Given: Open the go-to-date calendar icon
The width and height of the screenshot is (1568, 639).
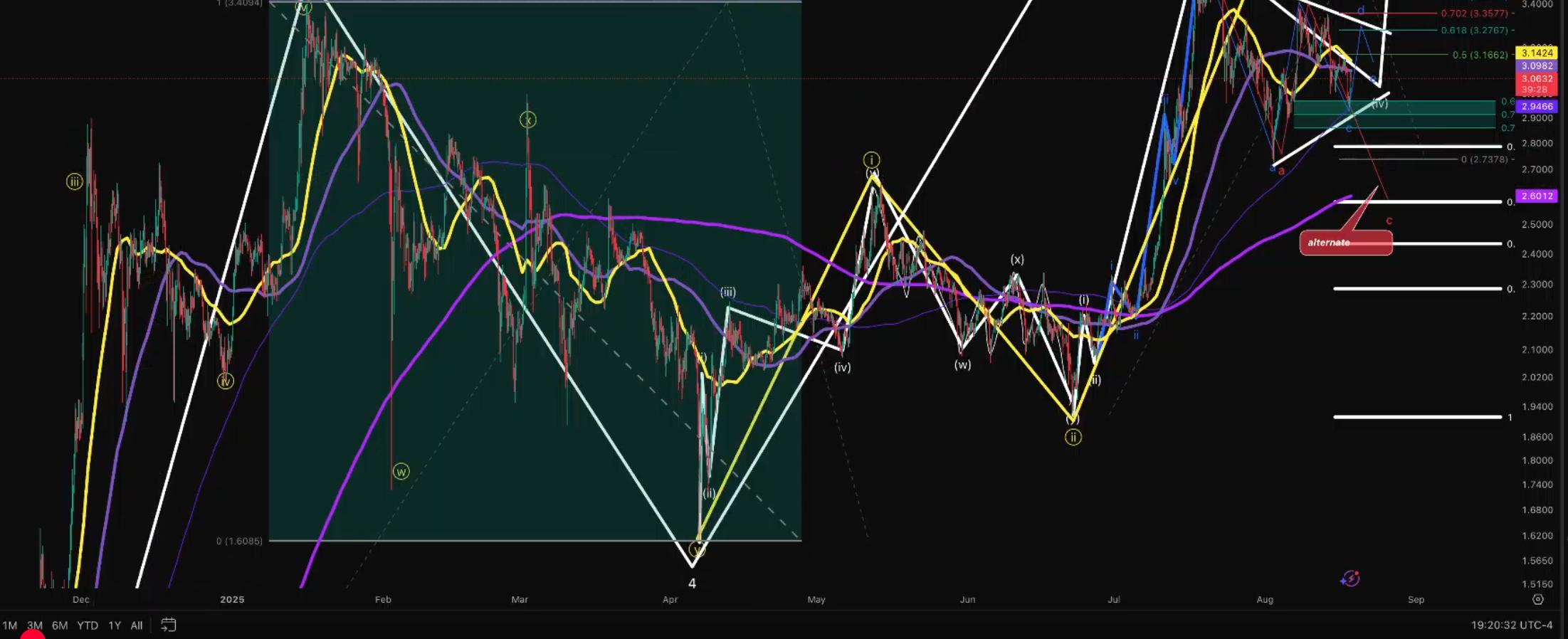Looking at the screenshot, I should 169,625.
